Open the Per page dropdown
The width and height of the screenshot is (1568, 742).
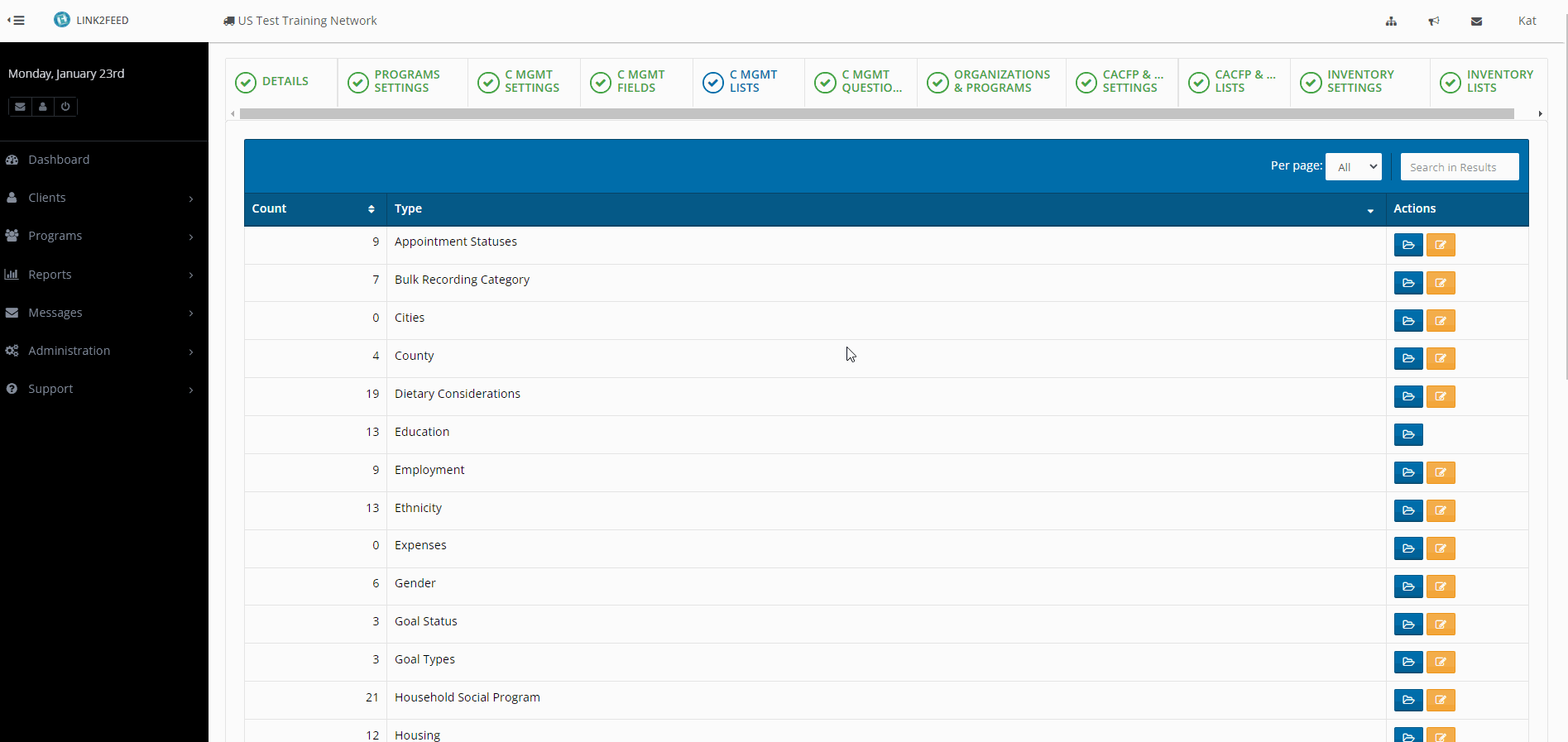[x=1353, y=167]
